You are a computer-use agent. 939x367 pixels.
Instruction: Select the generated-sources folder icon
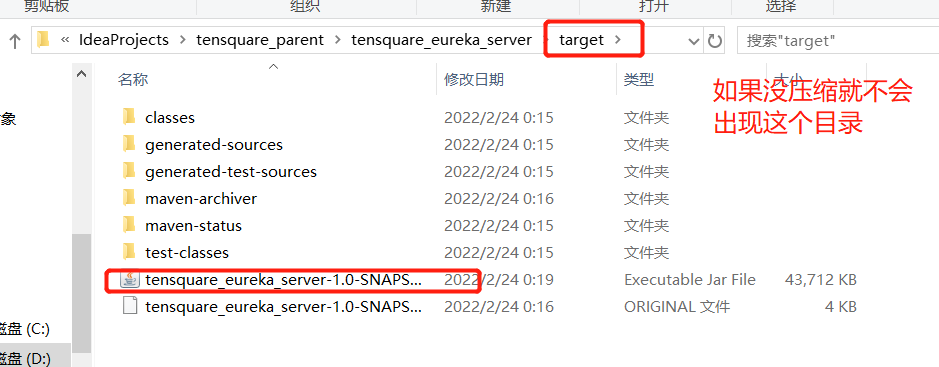click(129, 144)
